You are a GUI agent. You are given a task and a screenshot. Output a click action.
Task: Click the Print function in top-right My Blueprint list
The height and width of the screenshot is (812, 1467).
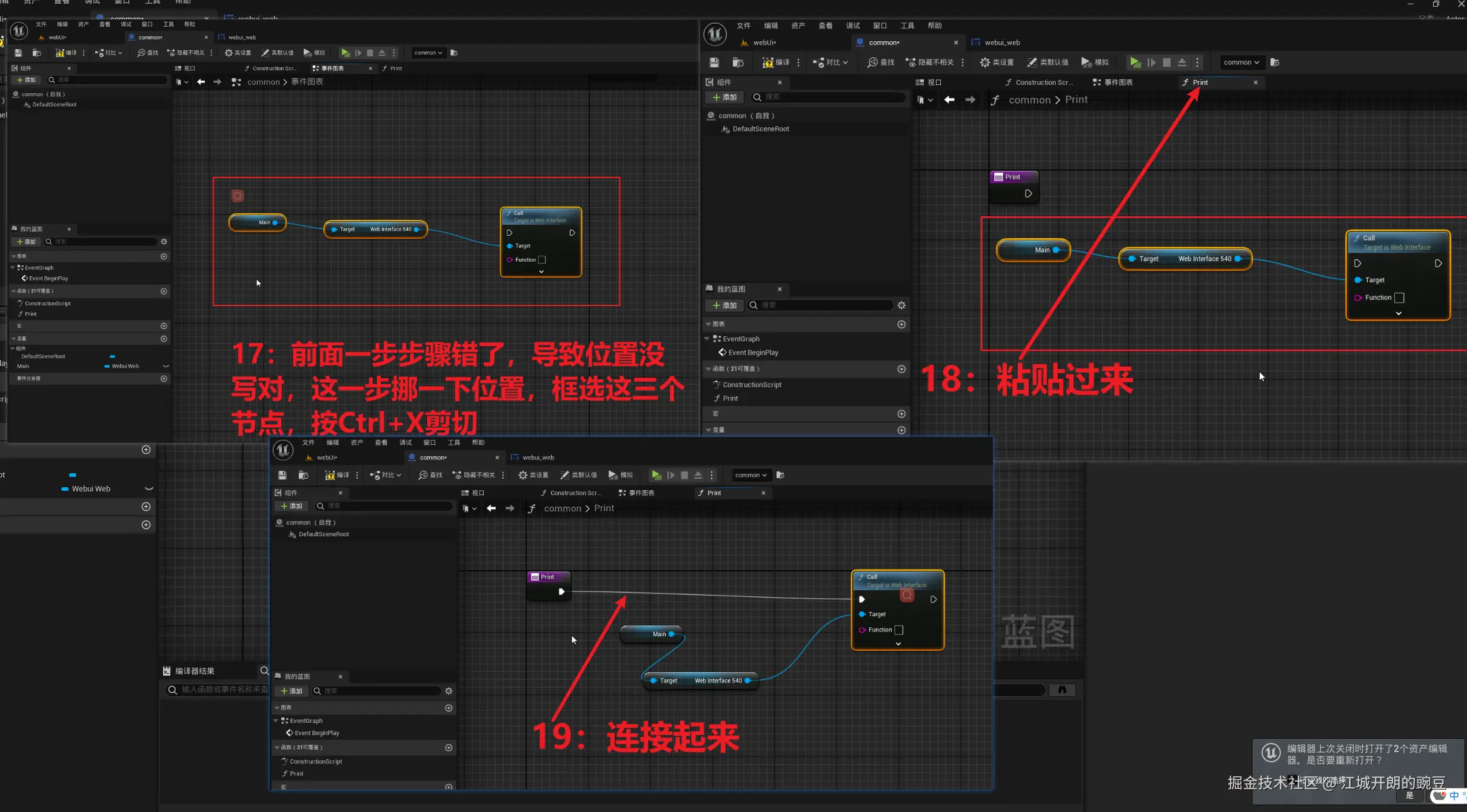tap(730, 398)
